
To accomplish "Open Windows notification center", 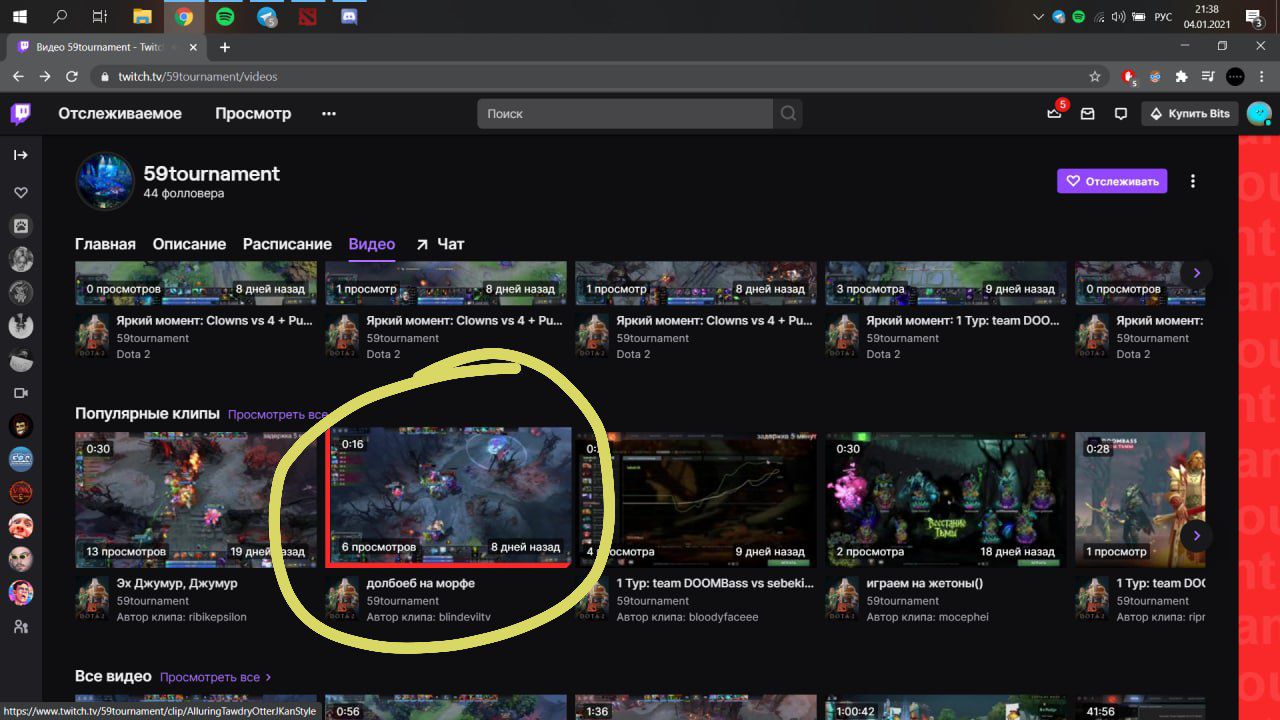I will 1254,16.
